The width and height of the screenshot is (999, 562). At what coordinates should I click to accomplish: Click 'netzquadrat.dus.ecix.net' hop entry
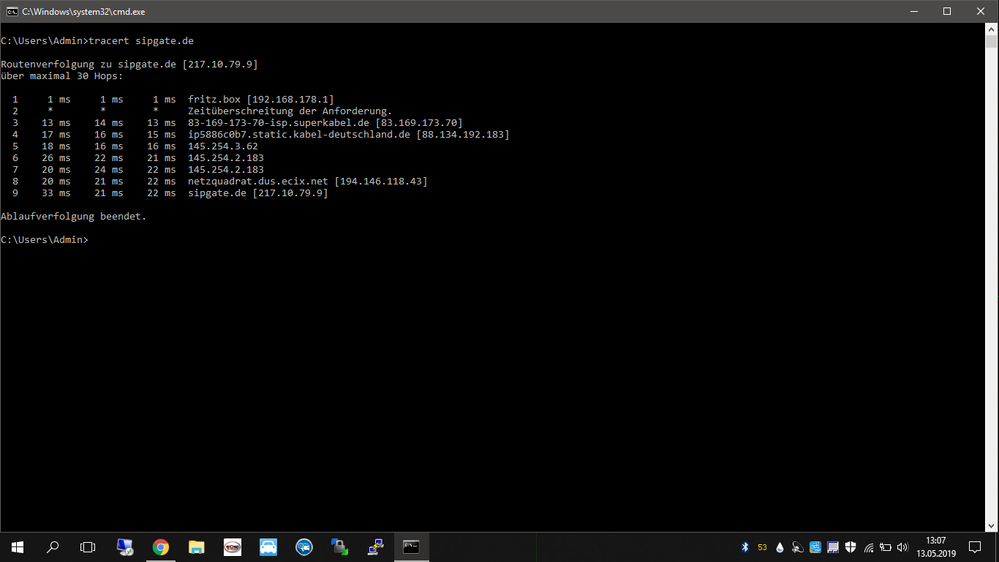(x=258, y=182)
